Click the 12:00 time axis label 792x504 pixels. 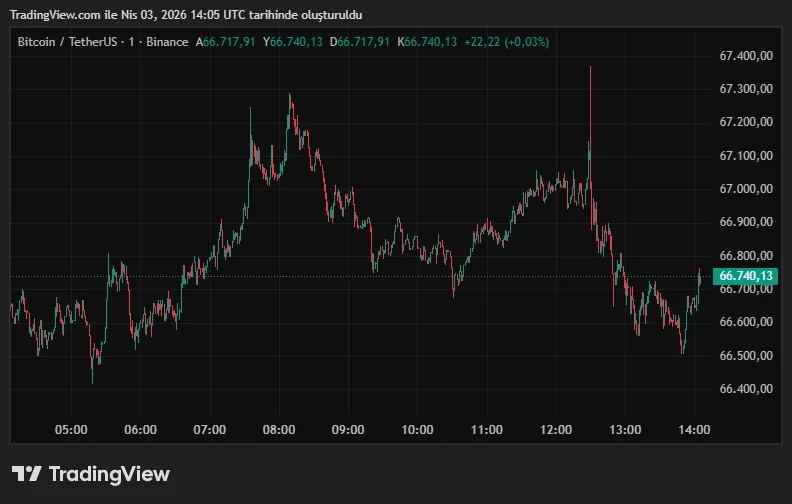click(x=556, y=430)
